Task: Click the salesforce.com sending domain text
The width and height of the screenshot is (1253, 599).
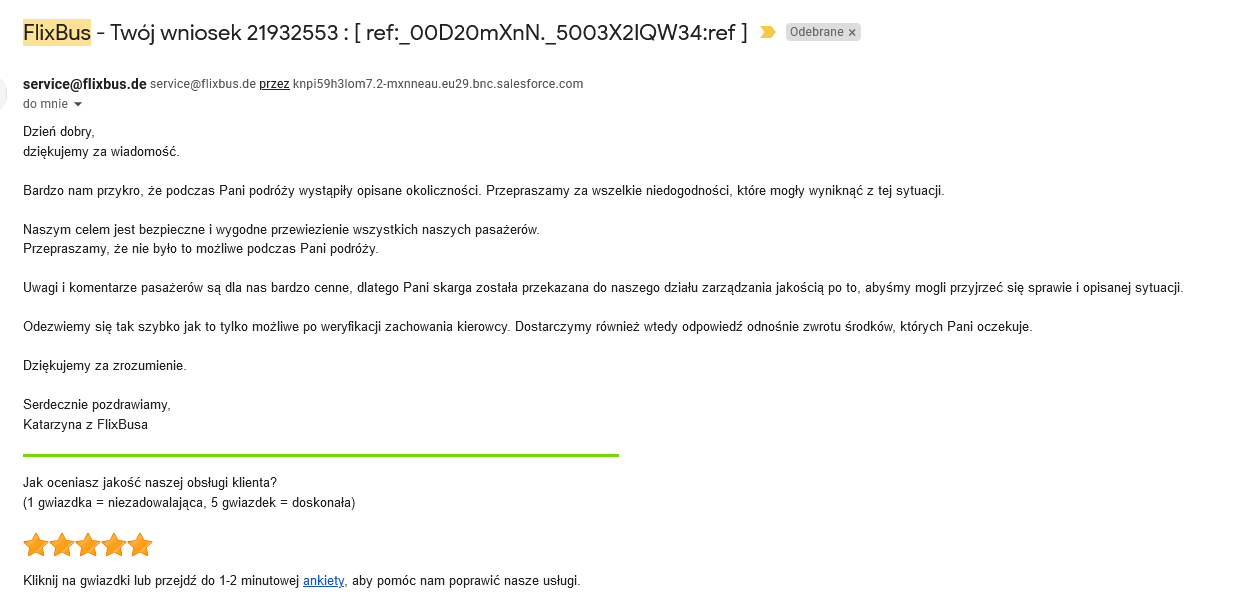Action: (x=438, y=84)
